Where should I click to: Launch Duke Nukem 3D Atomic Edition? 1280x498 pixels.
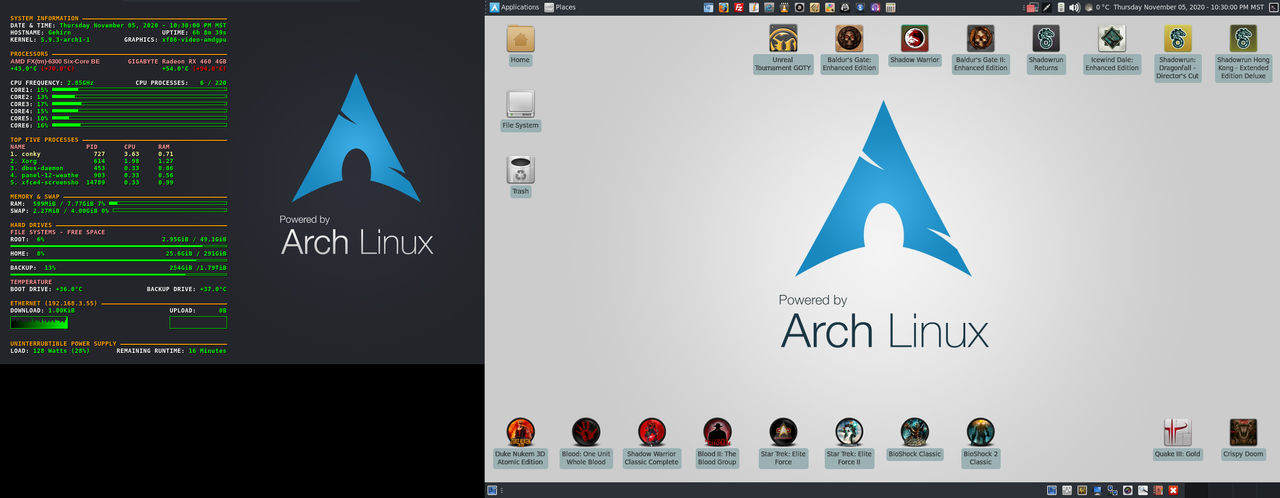pyautogui.click(x=520, y=442)
